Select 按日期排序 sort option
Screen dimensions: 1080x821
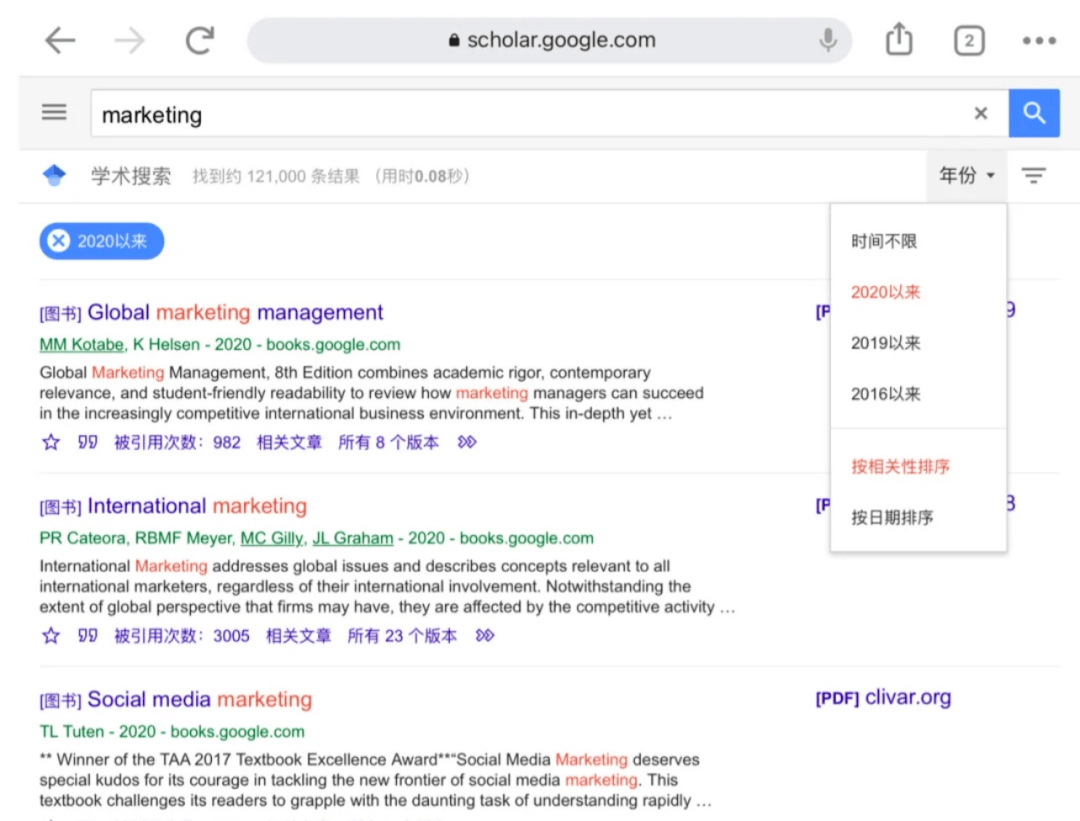[x=892, y=518]
